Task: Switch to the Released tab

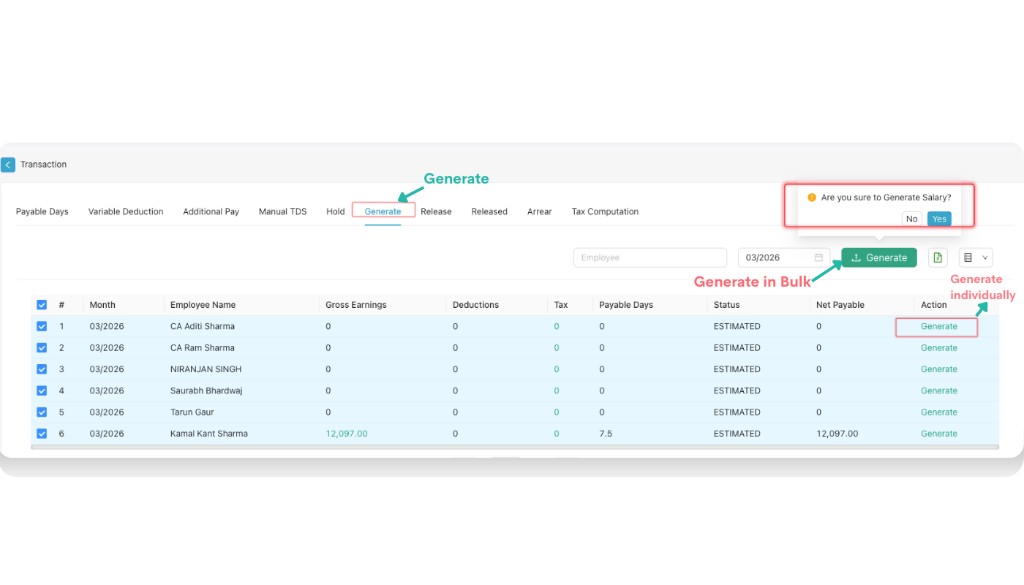Action: point(489,211)
